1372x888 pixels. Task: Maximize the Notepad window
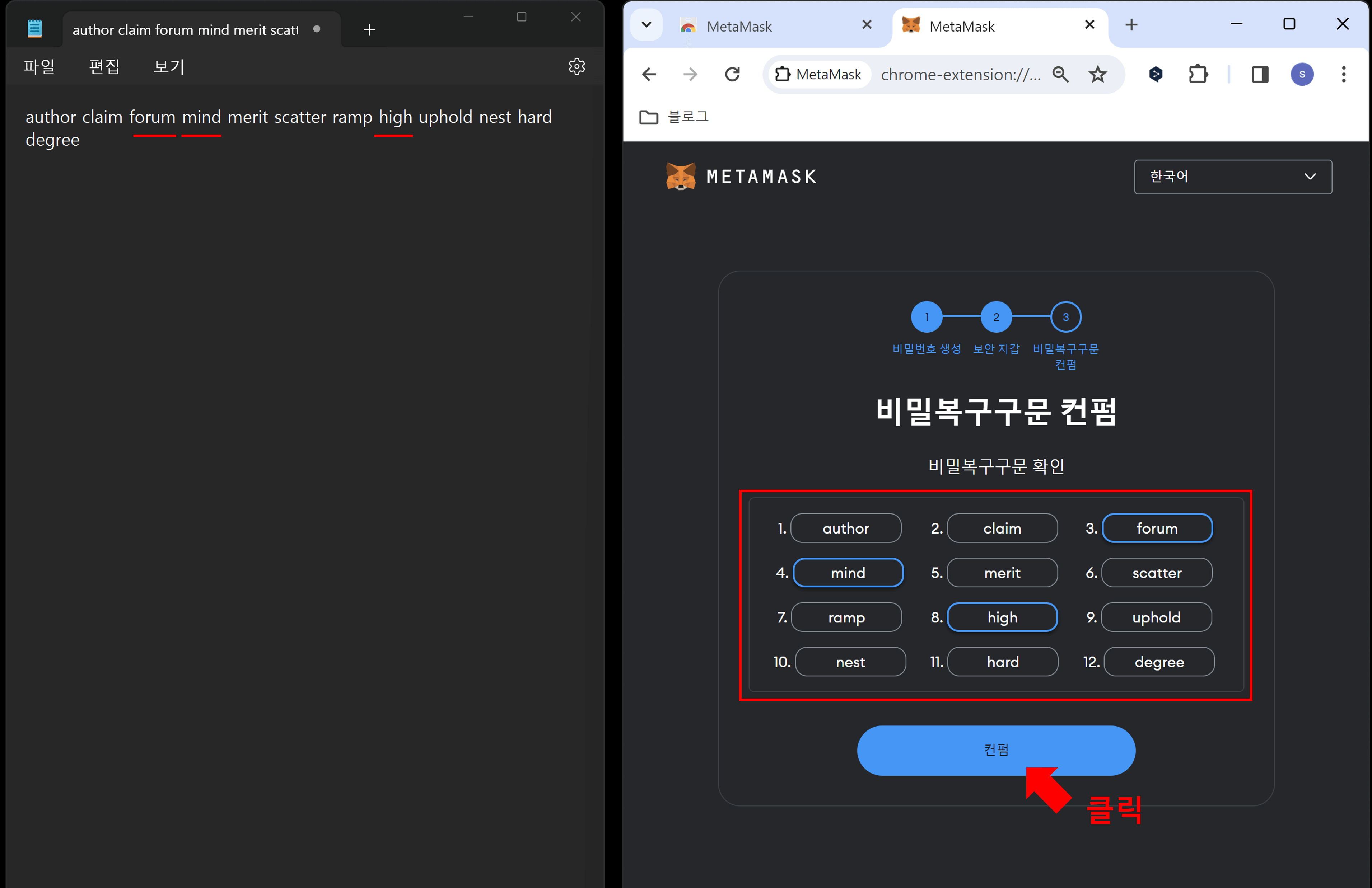[521, 17]
